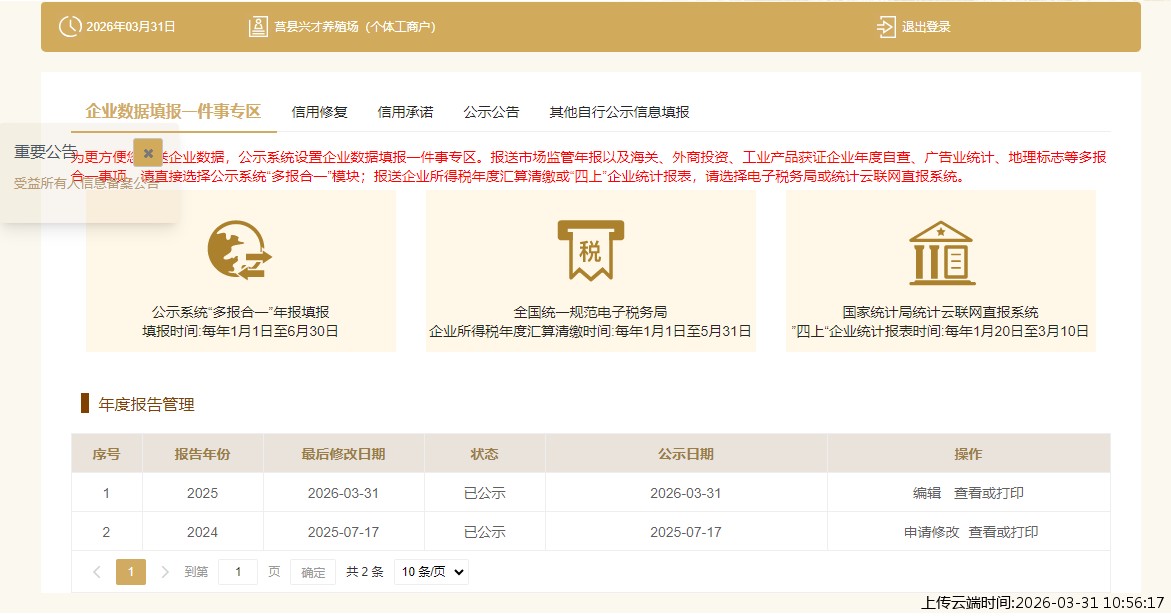Click the business license icon next to 莒县兴才养殖场

tap(257, 27)
